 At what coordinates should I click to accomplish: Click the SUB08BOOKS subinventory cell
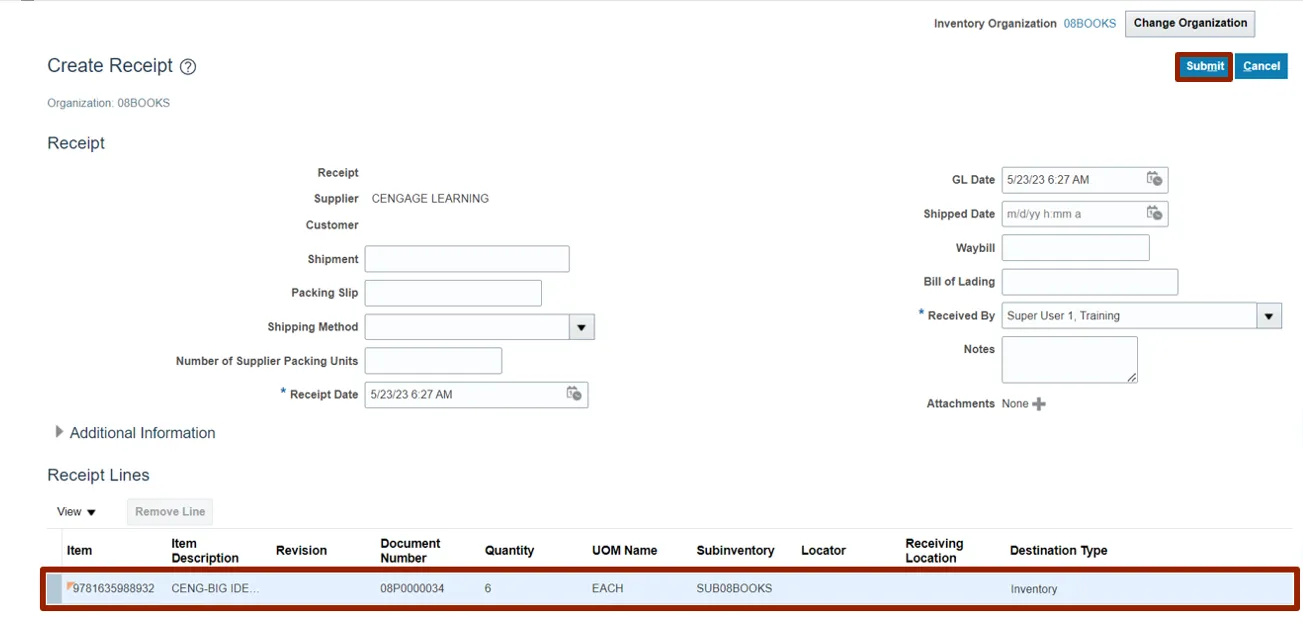(734, 589)
